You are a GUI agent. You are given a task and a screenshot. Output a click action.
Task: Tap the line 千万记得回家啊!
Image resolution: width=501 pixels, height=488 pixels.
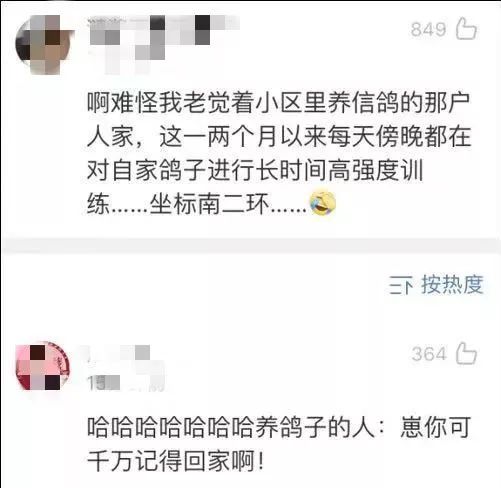pos(176,461)
